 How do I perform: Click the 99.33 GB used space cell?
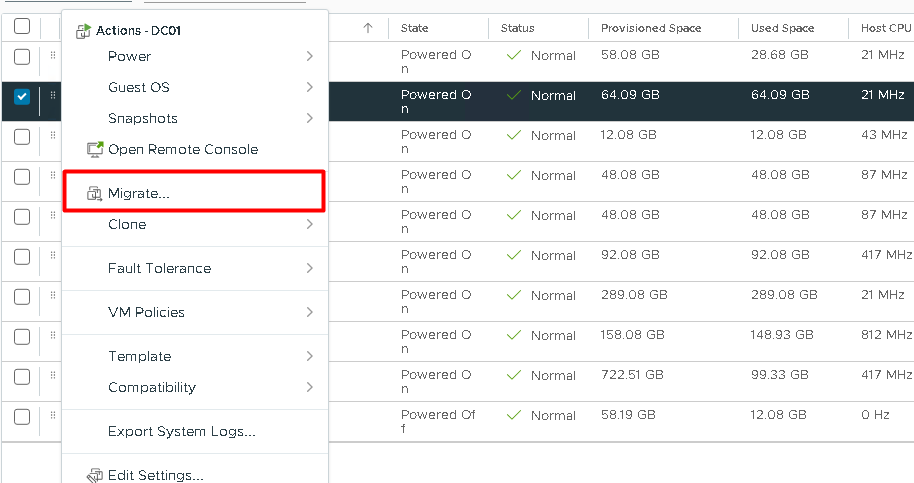780,375
